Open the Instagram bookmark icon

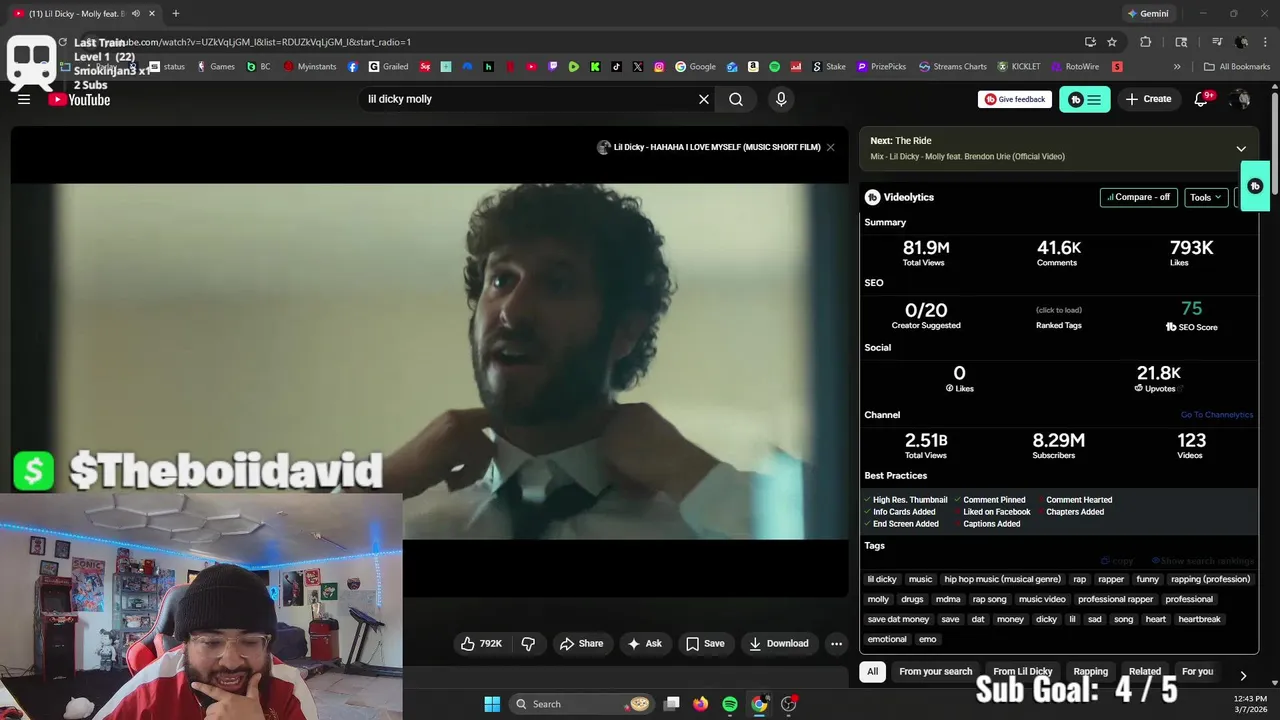click(659, 67)
